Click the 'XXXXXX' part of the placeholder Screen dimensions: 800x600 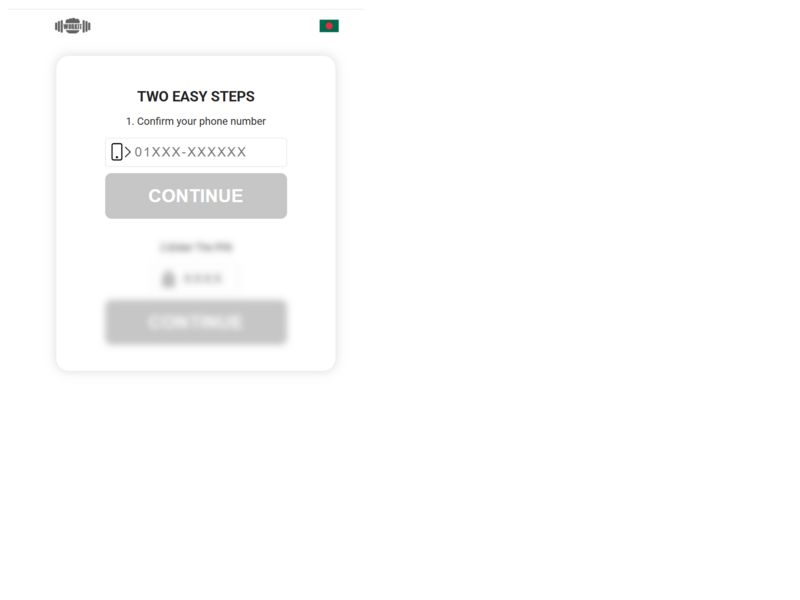pos(217,152)
